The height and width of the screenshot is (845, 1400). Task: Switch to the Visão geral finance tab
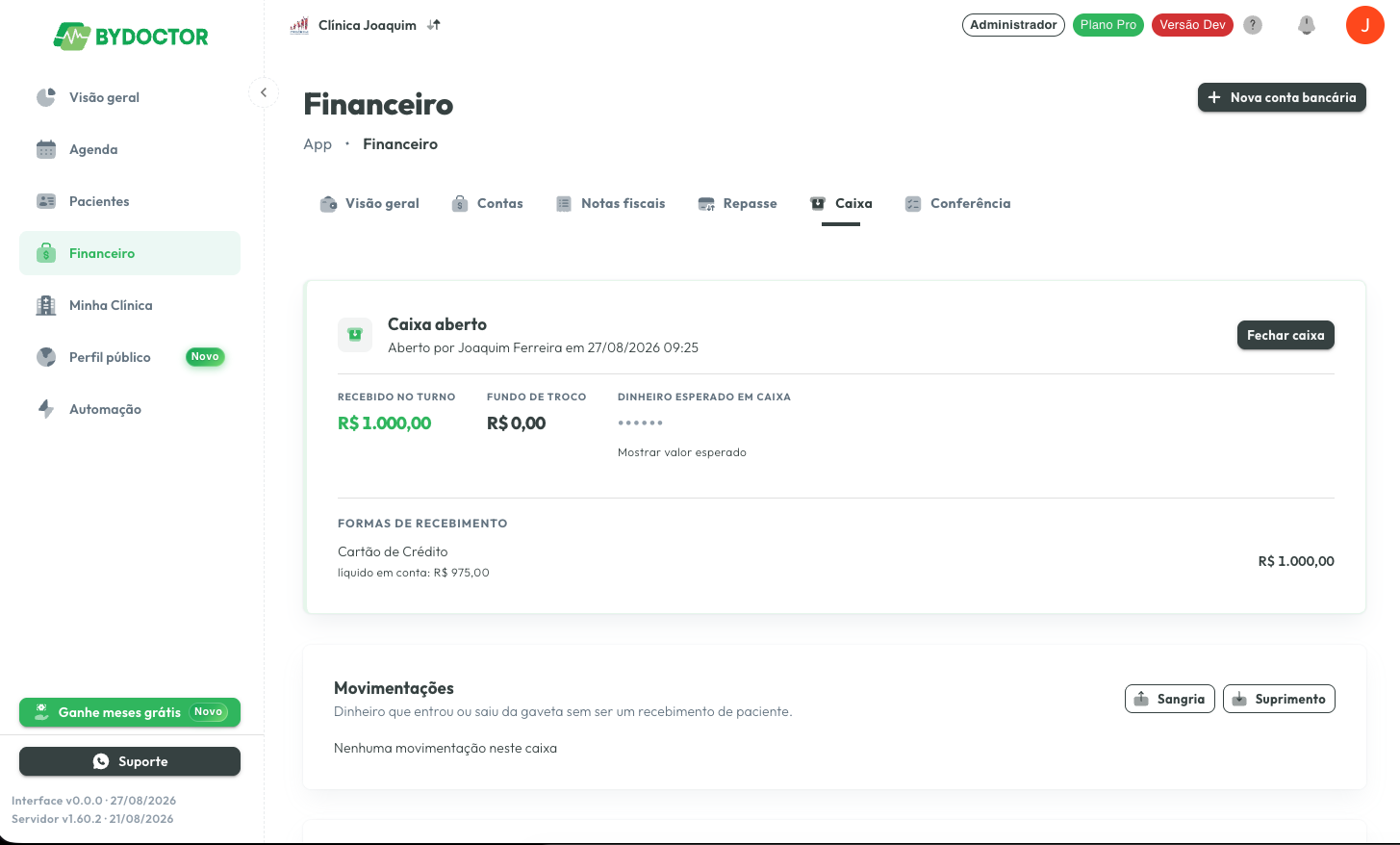coord(369,204)
